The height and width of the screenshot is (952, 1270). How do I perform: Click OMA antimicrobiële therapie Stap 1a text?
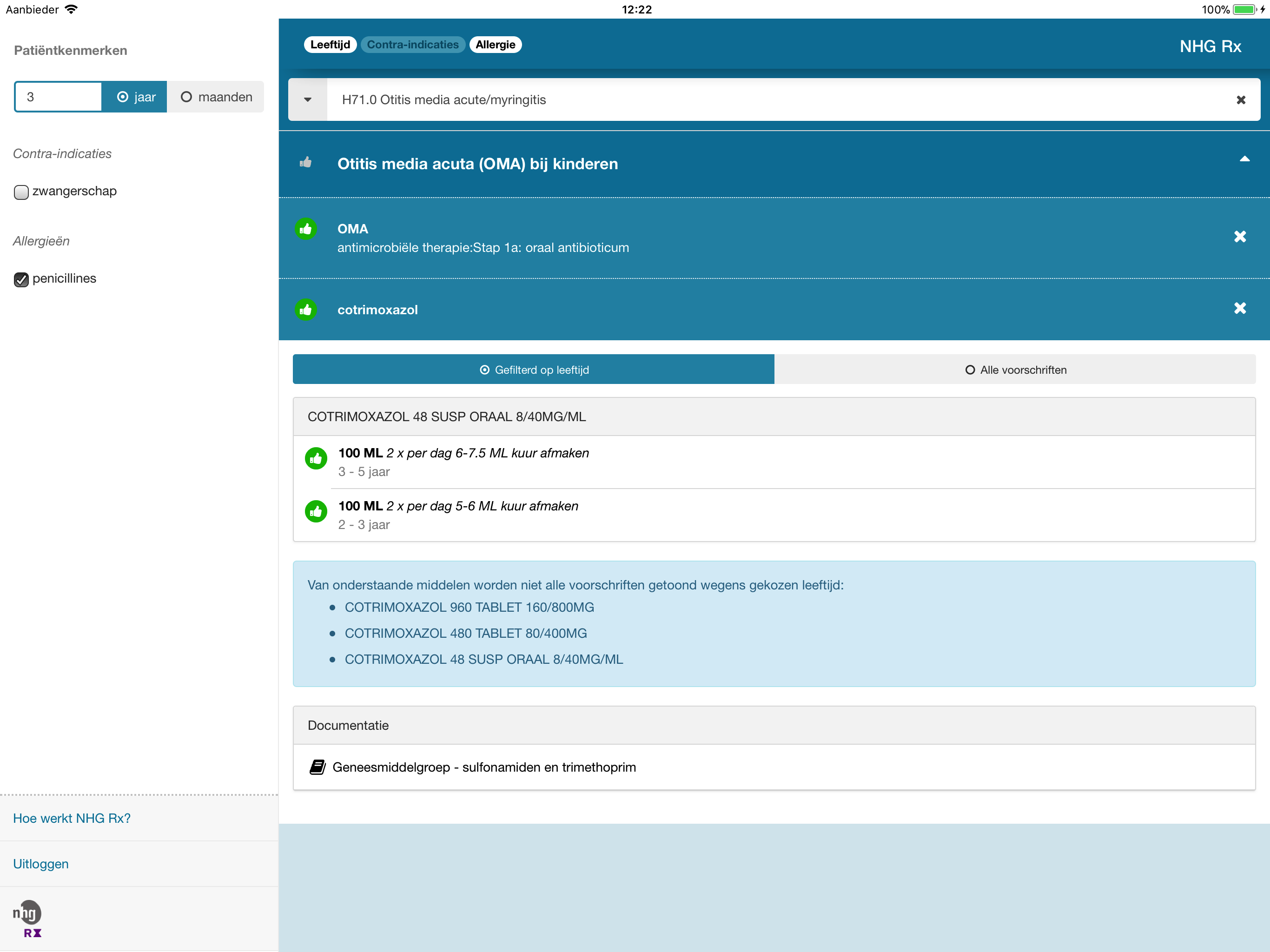click(483, 238)
